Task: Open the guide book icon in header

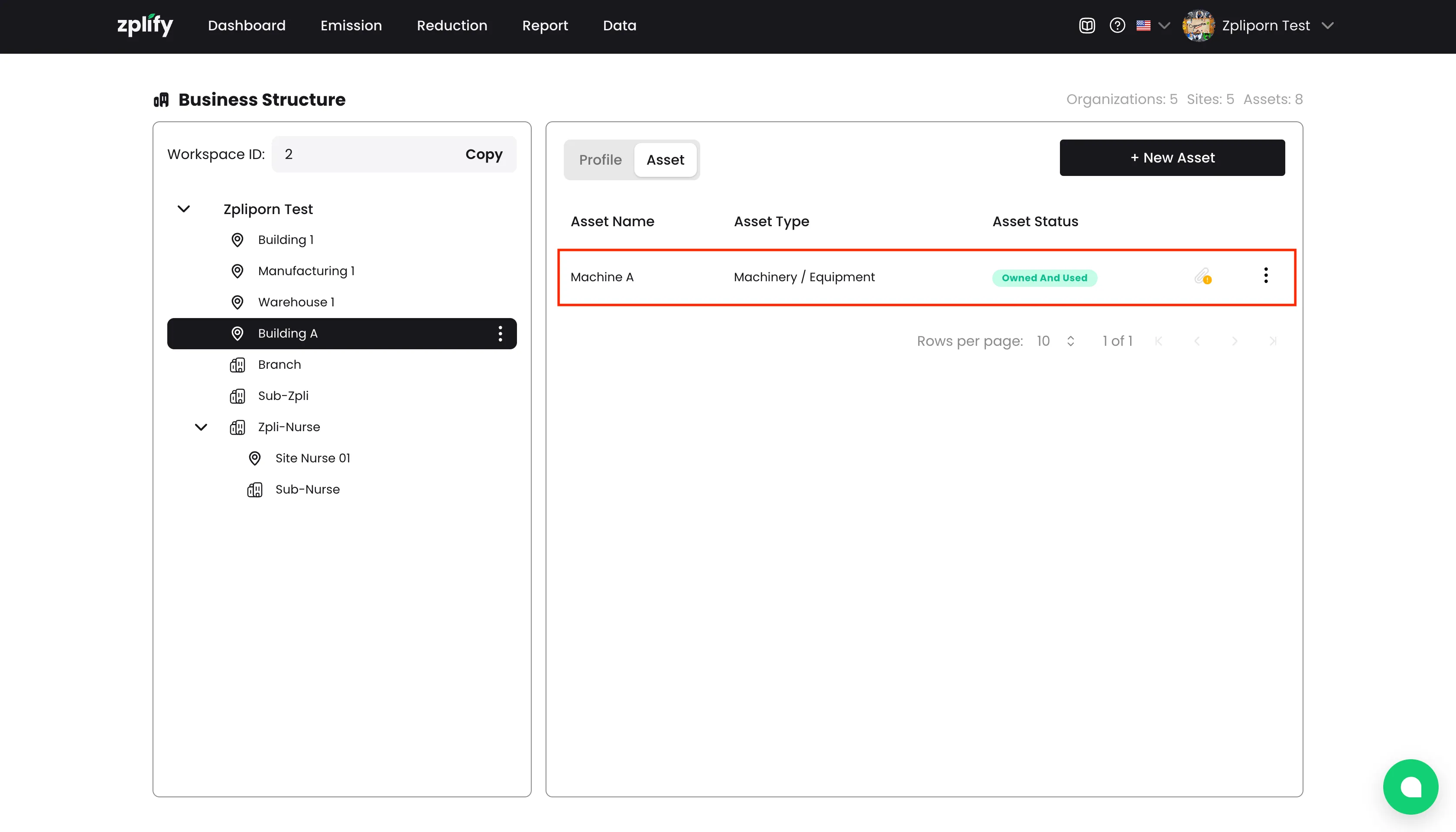Action: (1087, 26)
